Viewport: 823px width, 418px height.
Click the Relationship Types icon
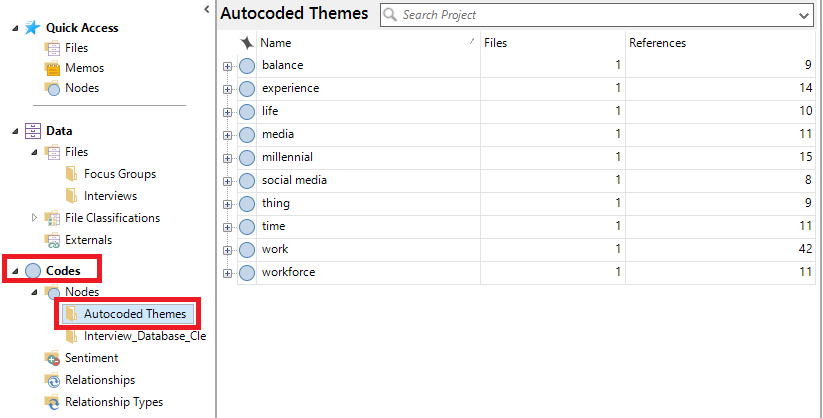coord(52,402)
